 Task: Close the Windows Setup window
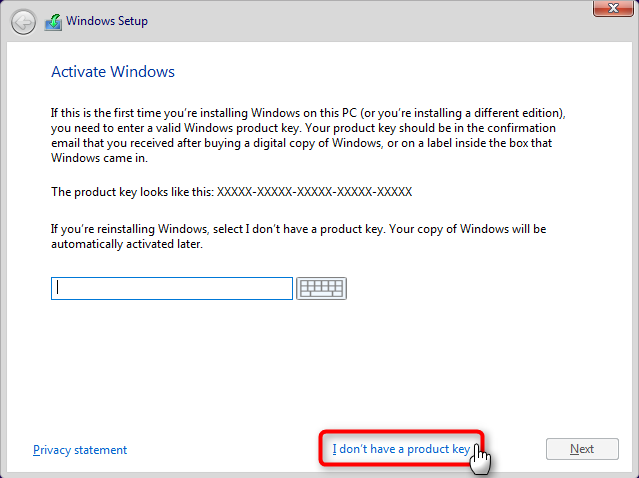(x=613, y=8)
